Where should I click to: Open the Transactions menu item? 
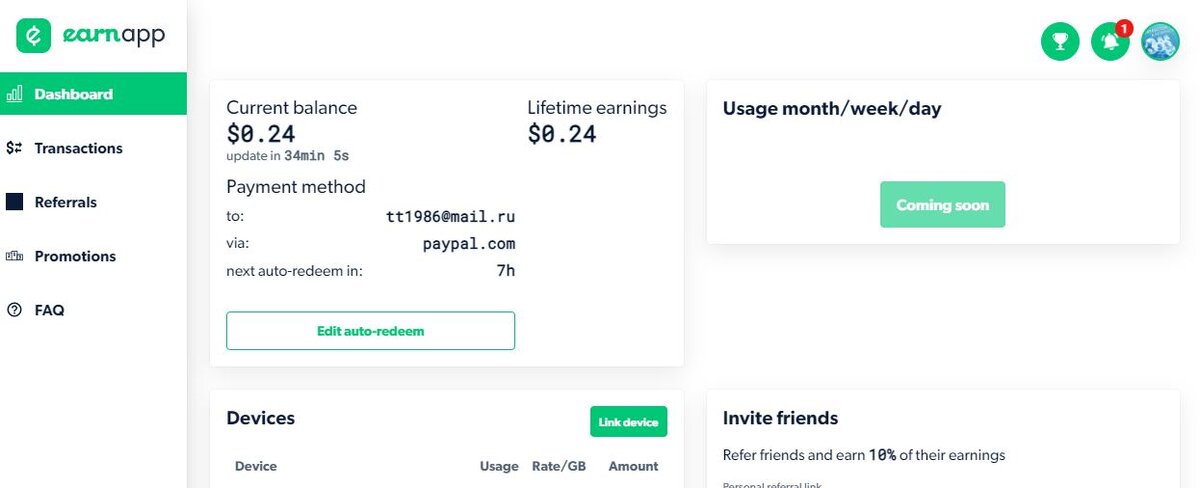pyautogui.click(x=78, y=148)
